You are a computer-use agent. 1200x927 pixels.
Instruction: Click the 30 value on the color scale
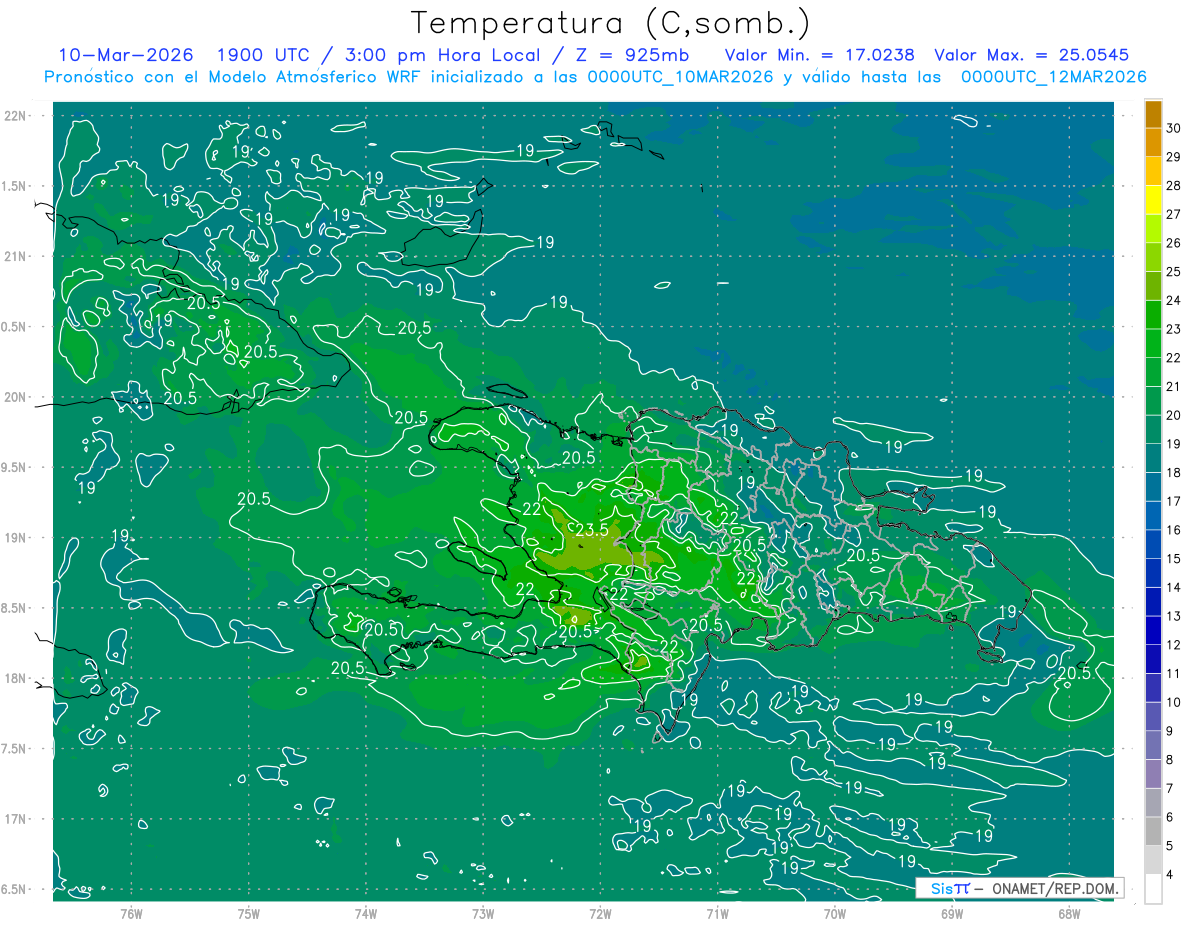point(1174,128)
